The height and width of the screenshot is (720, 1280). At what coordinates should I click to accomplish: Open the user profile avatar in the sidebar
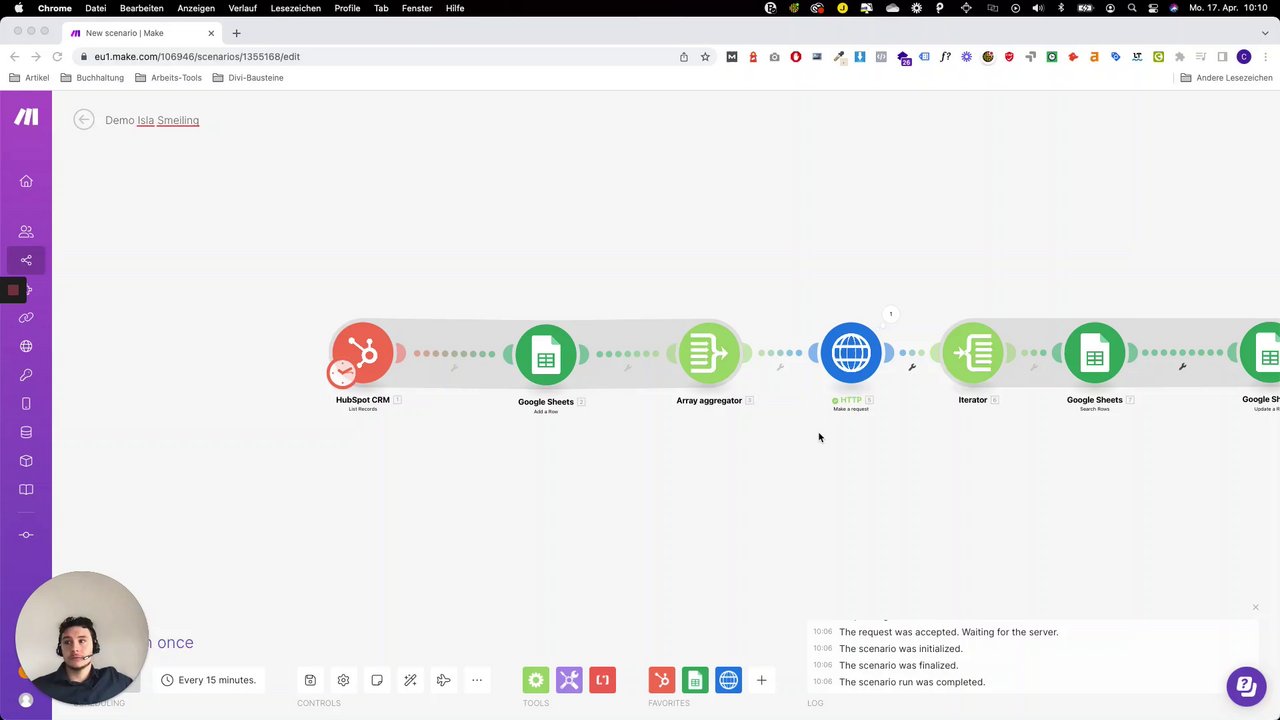point(26,700)
